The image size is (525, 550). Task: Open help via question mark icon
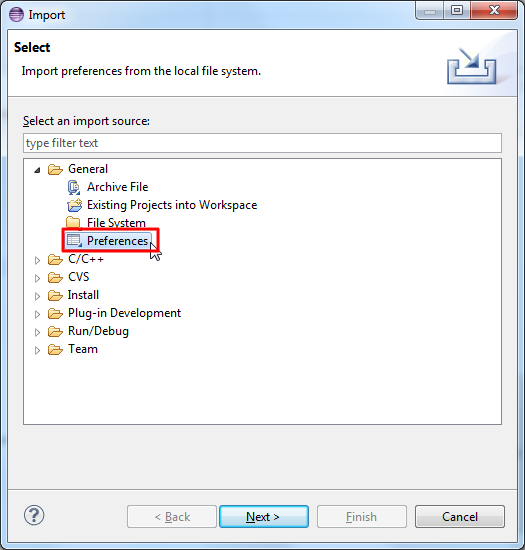point(34,515)
